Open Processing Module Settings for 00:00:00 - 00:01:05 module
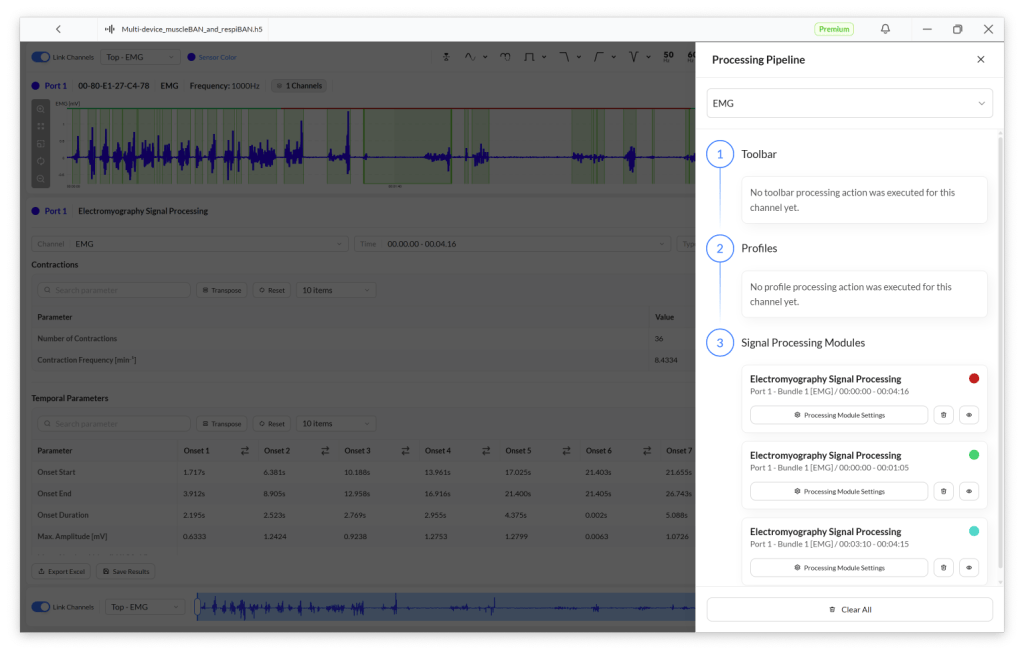This screenshot has height=655, width=1024. point(839,492)
